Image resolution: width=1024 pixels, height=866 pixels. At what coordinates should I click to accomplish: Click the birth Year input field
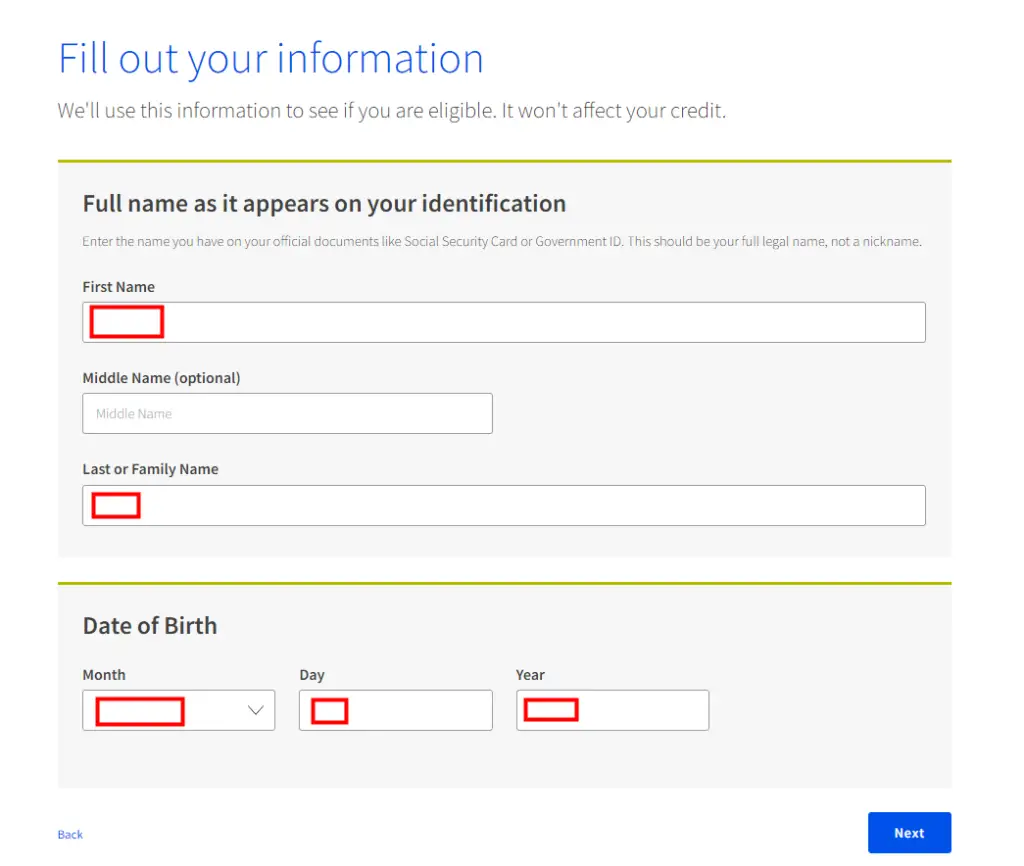[612, 710]
